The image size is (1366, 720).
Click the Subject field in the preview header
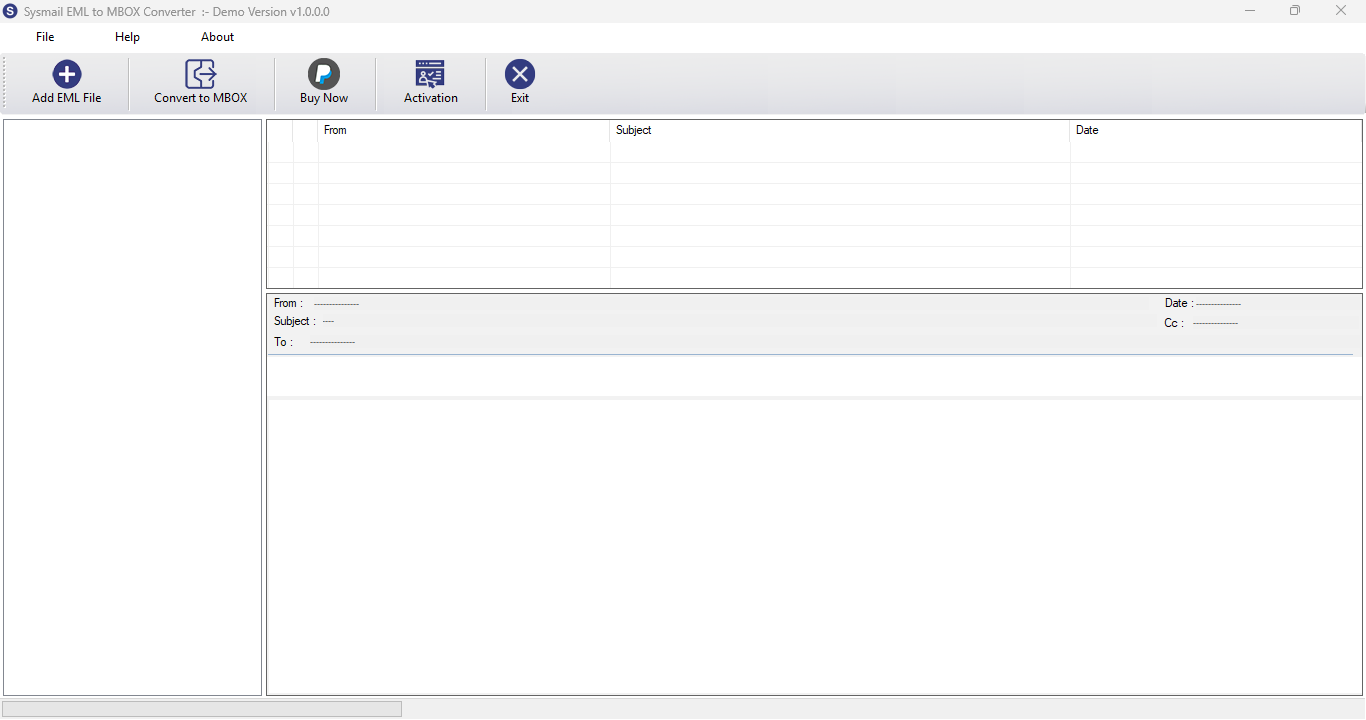click(304, 321)
